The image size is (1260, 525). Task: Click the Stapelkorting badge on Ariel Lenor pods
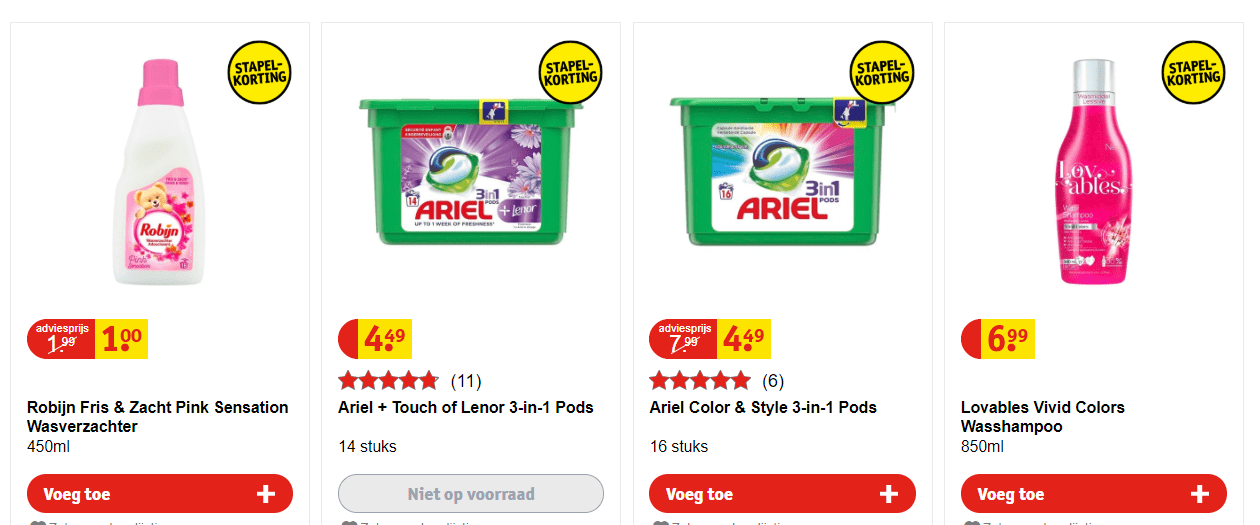coord(571,73)
